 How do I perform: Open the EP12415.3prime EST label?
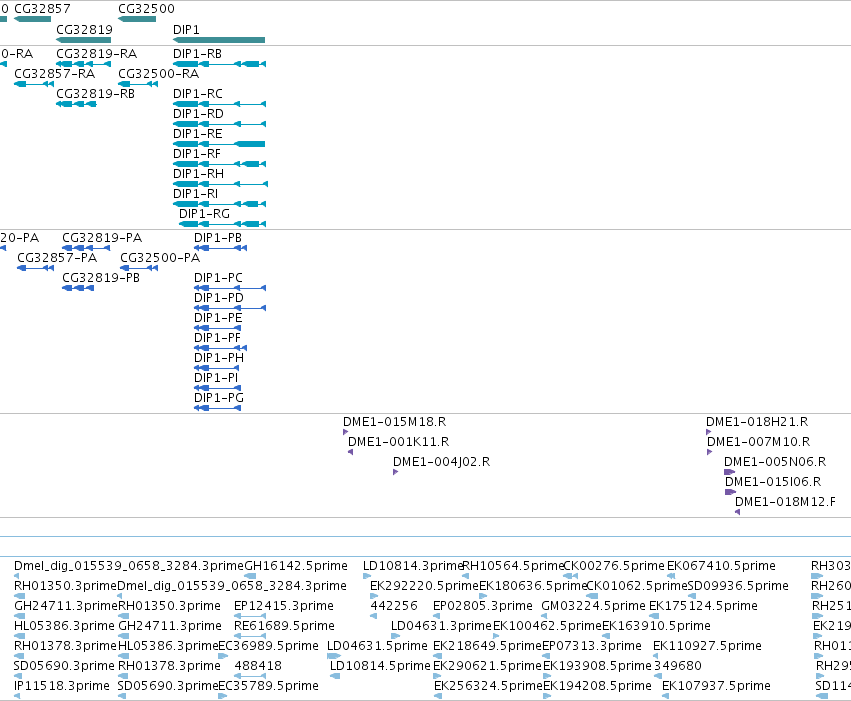pyautogui.click(x=284, y=606)
